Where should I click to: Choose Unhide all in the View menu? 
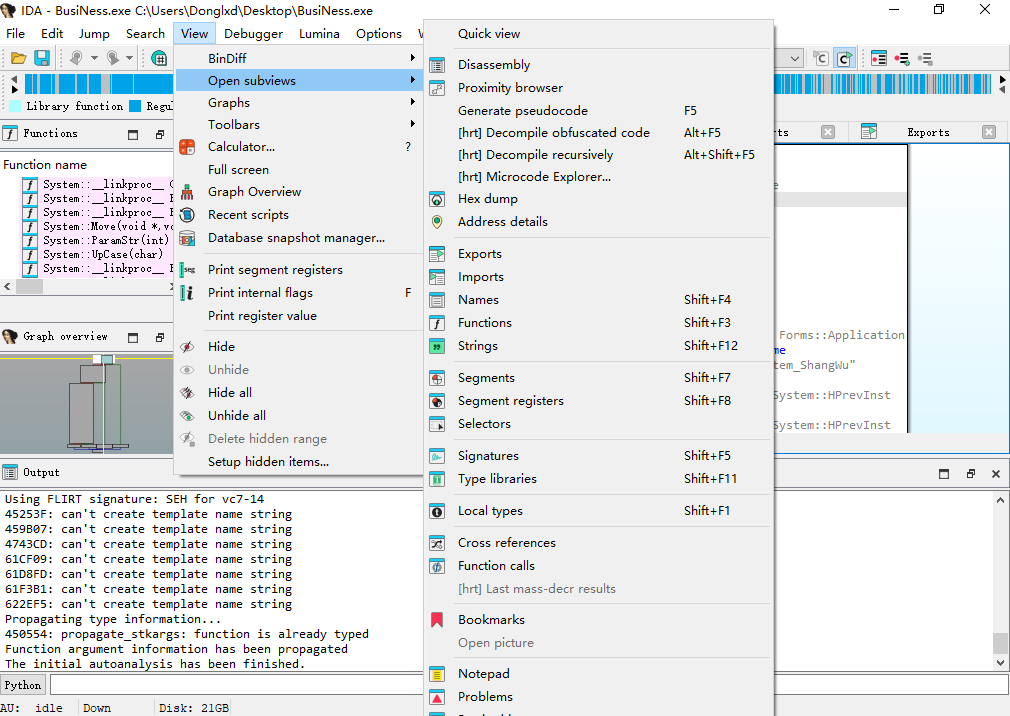pyautogui.click(x=236, y=416)
